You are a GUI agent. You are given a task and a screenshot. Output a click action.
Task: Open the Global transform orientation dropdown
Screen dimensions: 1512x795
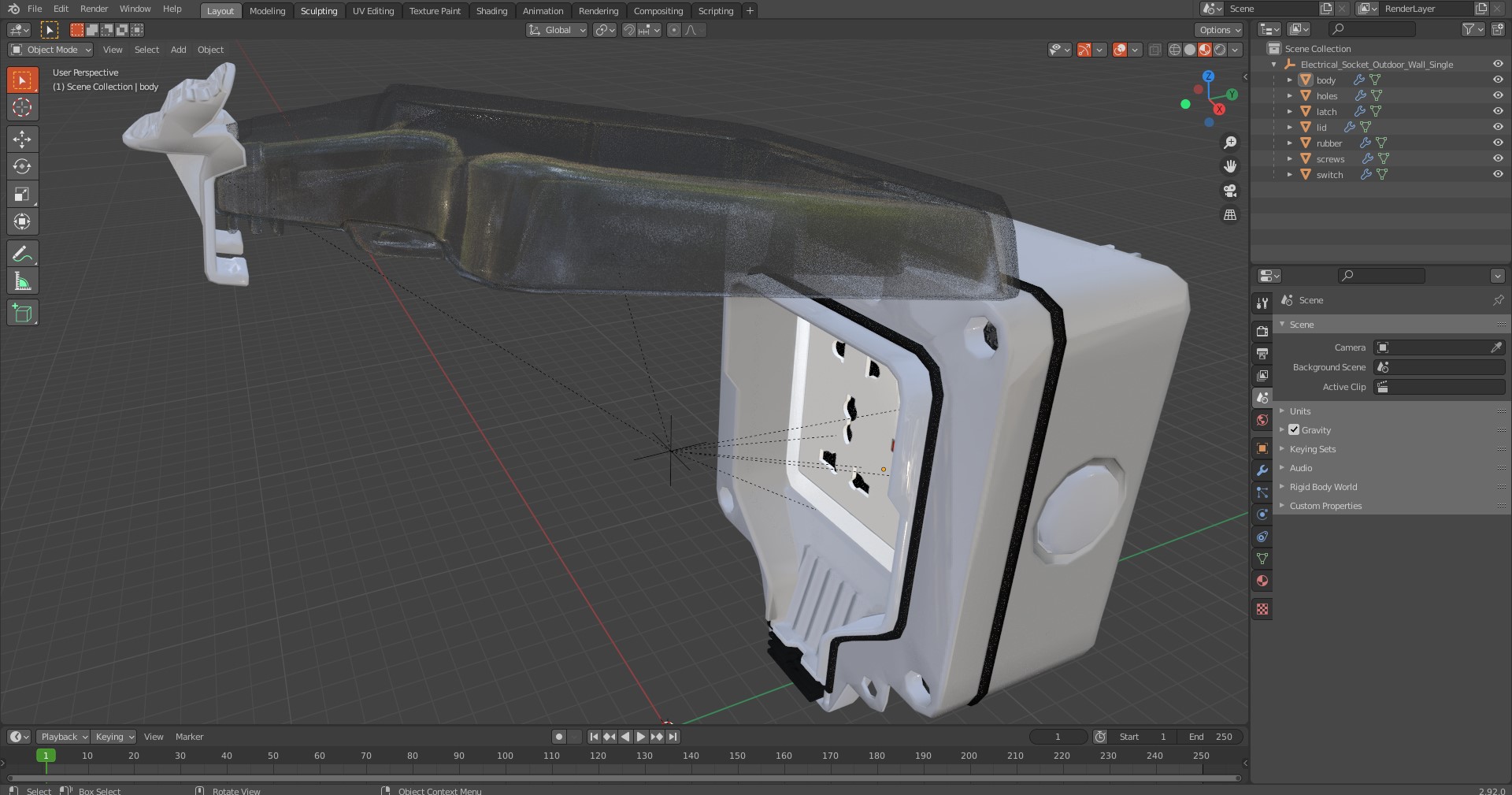click(x=558, y=30)
